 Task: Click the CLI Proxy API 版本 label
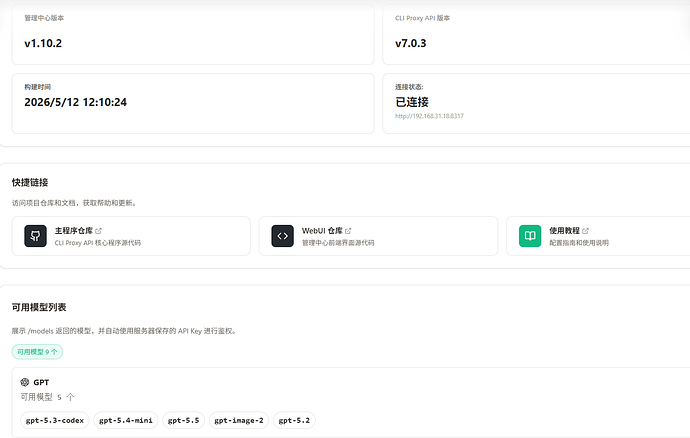click(422, 18)
